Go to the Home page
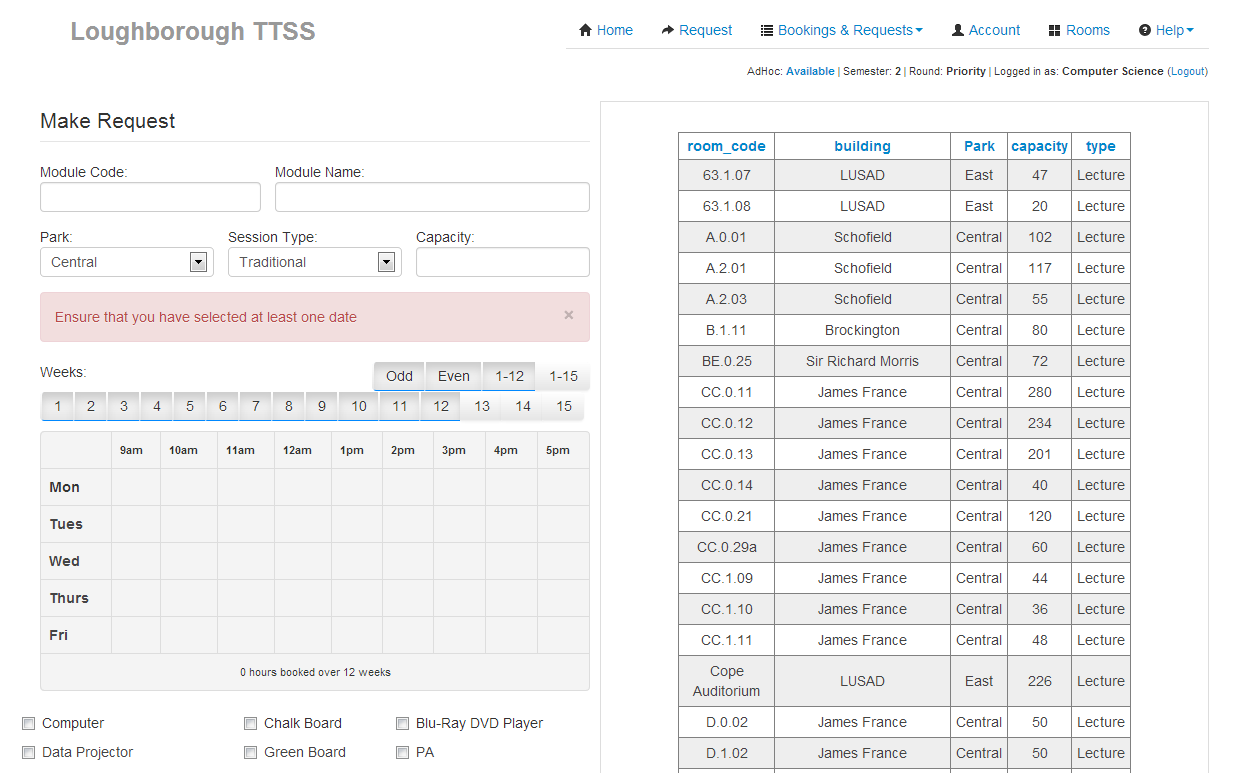 (606, 30)
